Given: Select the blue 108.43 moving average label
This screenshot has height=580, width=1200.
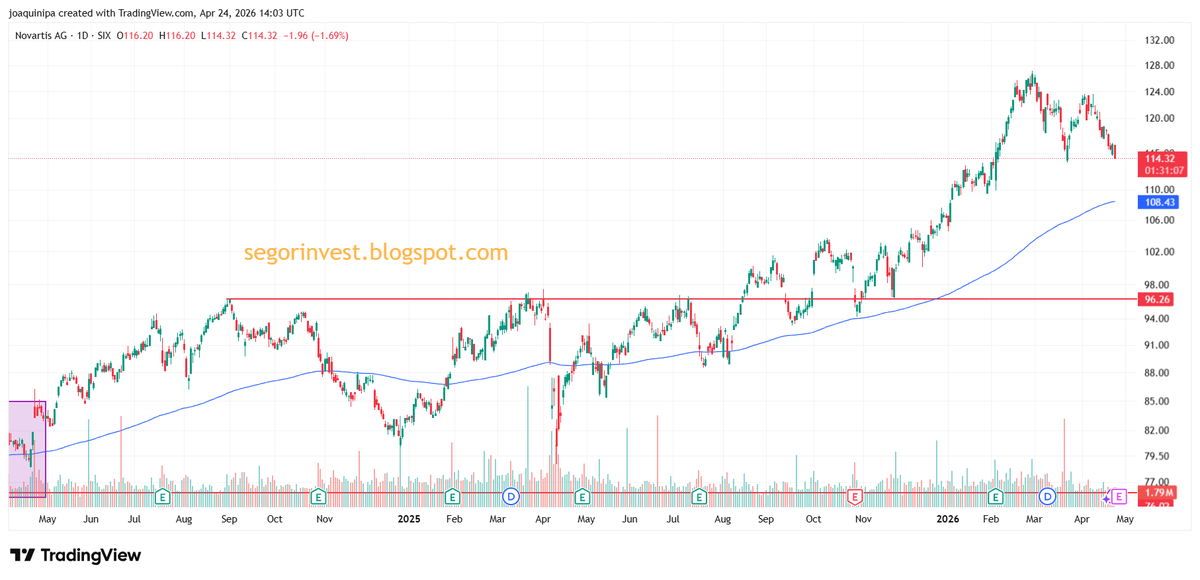Looking at the screenshot, I should pos(1158,202).
